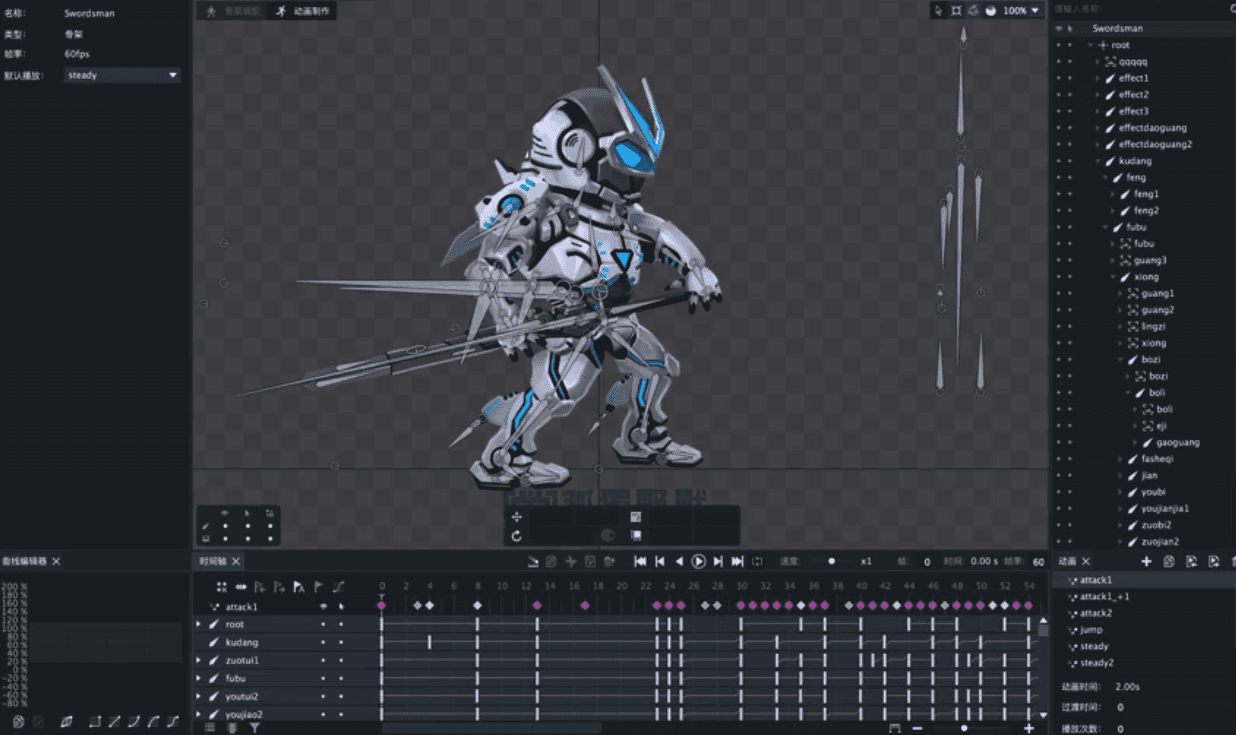Jump to the last frame
This screenshot has width=1236, height=735.
click(x=738, y=562)
